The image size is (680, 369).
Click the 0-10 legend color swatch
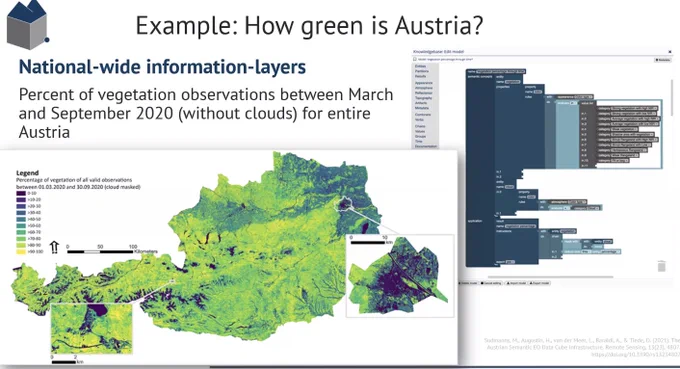point(21,193)
